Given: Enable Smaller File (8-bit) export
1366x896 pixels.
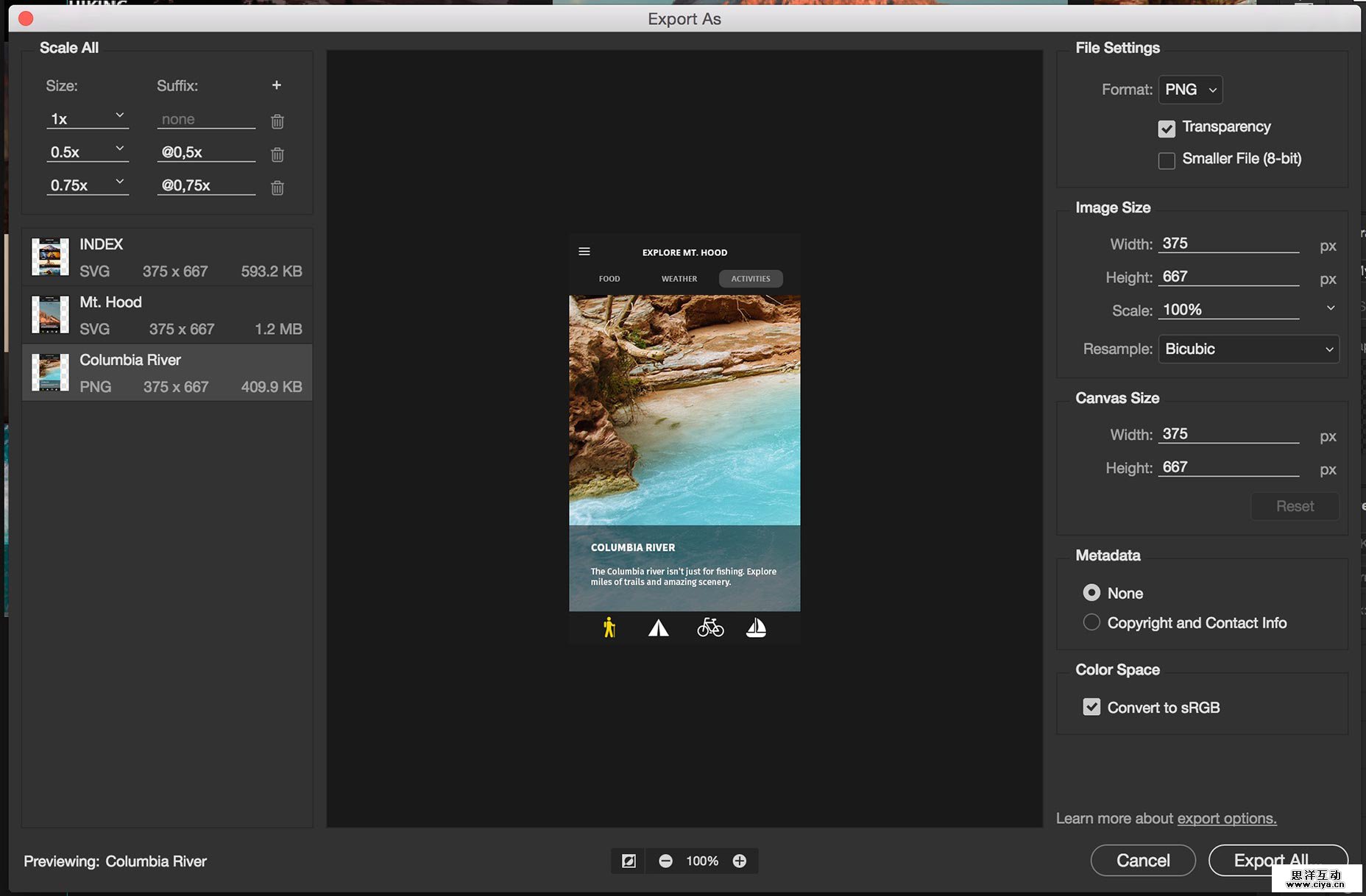Looking at the screenshot, I should (1167, 160).
